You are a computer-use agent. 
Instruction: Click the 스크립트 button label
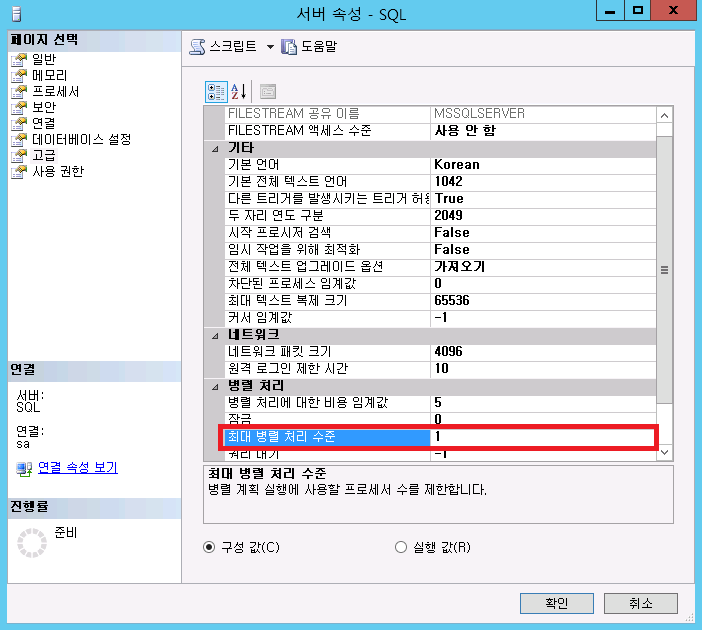point(233,47)
